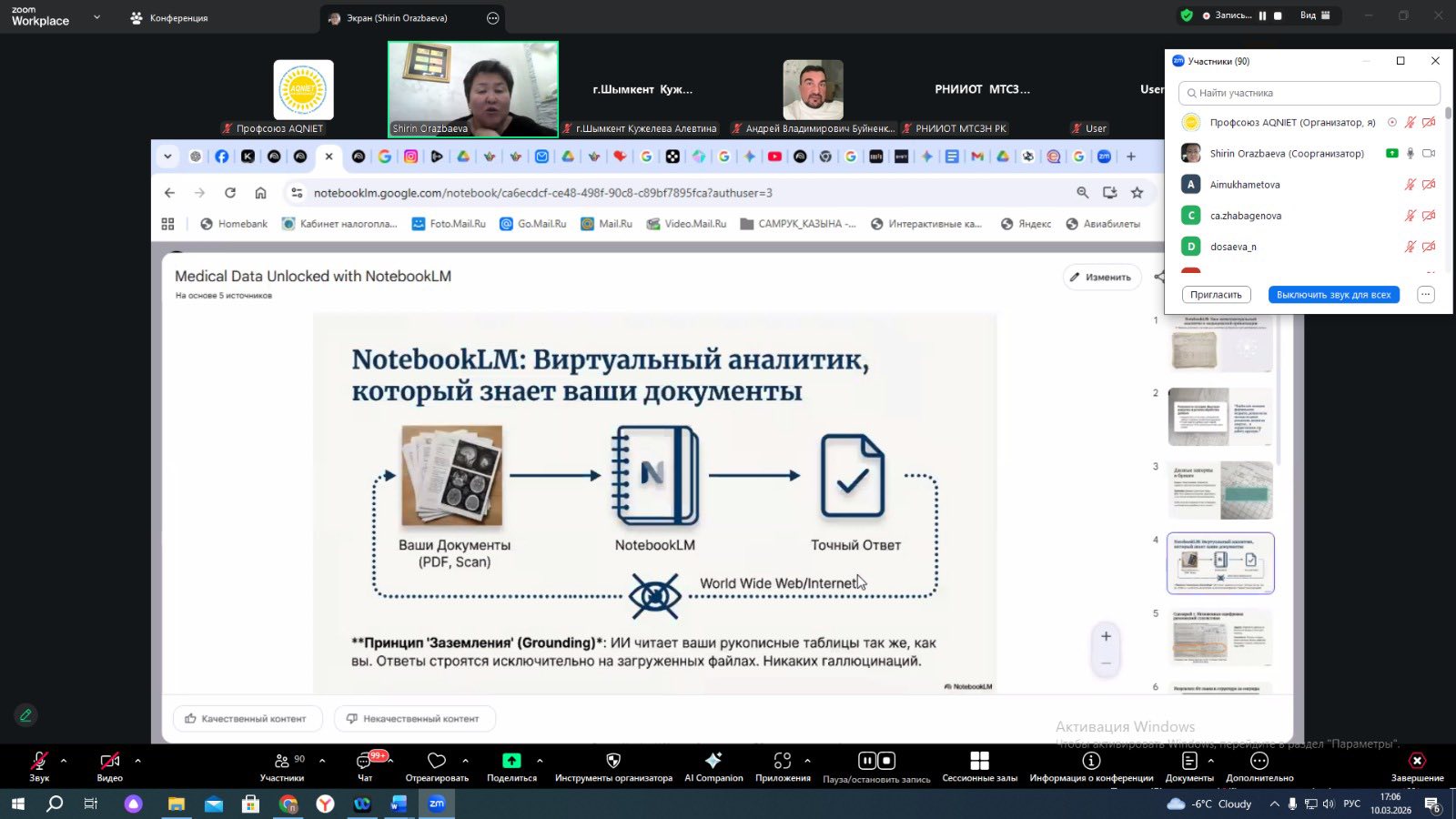
Task: Open the AI Companion tool
Action: click(x=713, y=761)
